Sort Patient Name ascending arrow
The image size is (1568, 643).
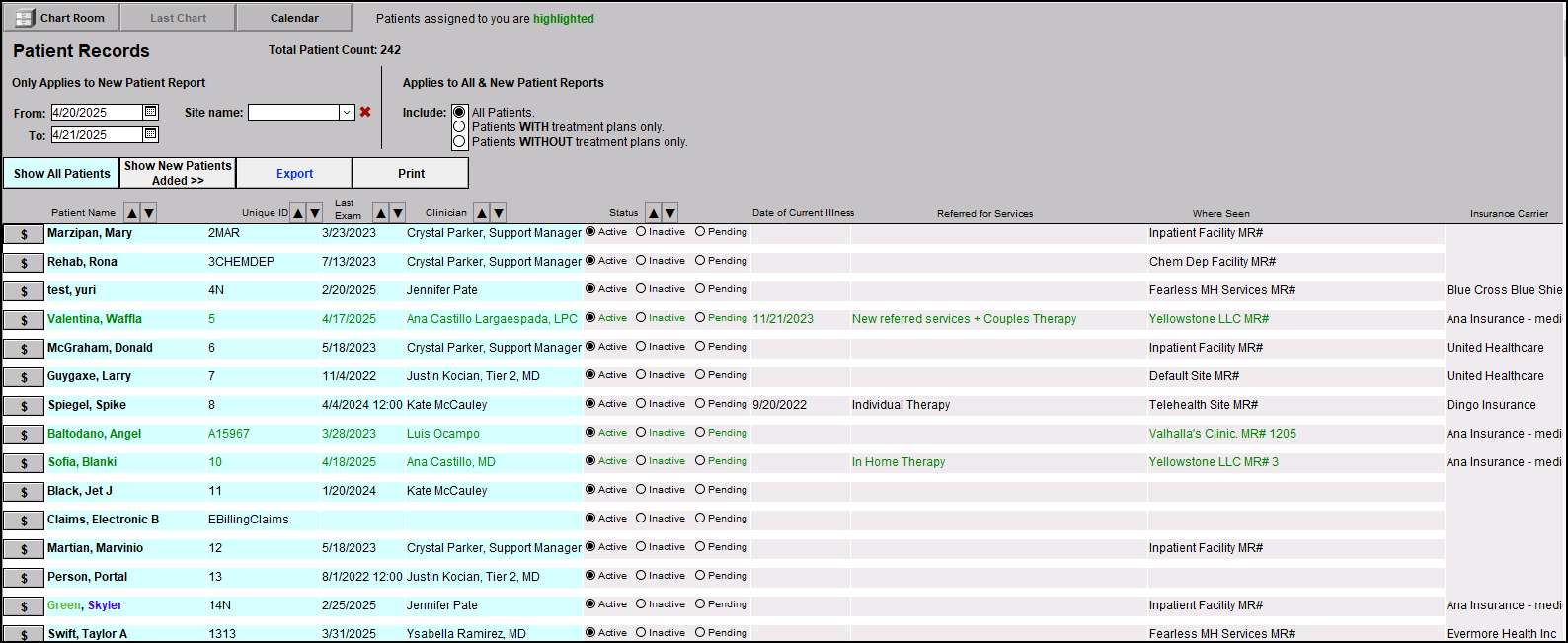click(132, 213)
